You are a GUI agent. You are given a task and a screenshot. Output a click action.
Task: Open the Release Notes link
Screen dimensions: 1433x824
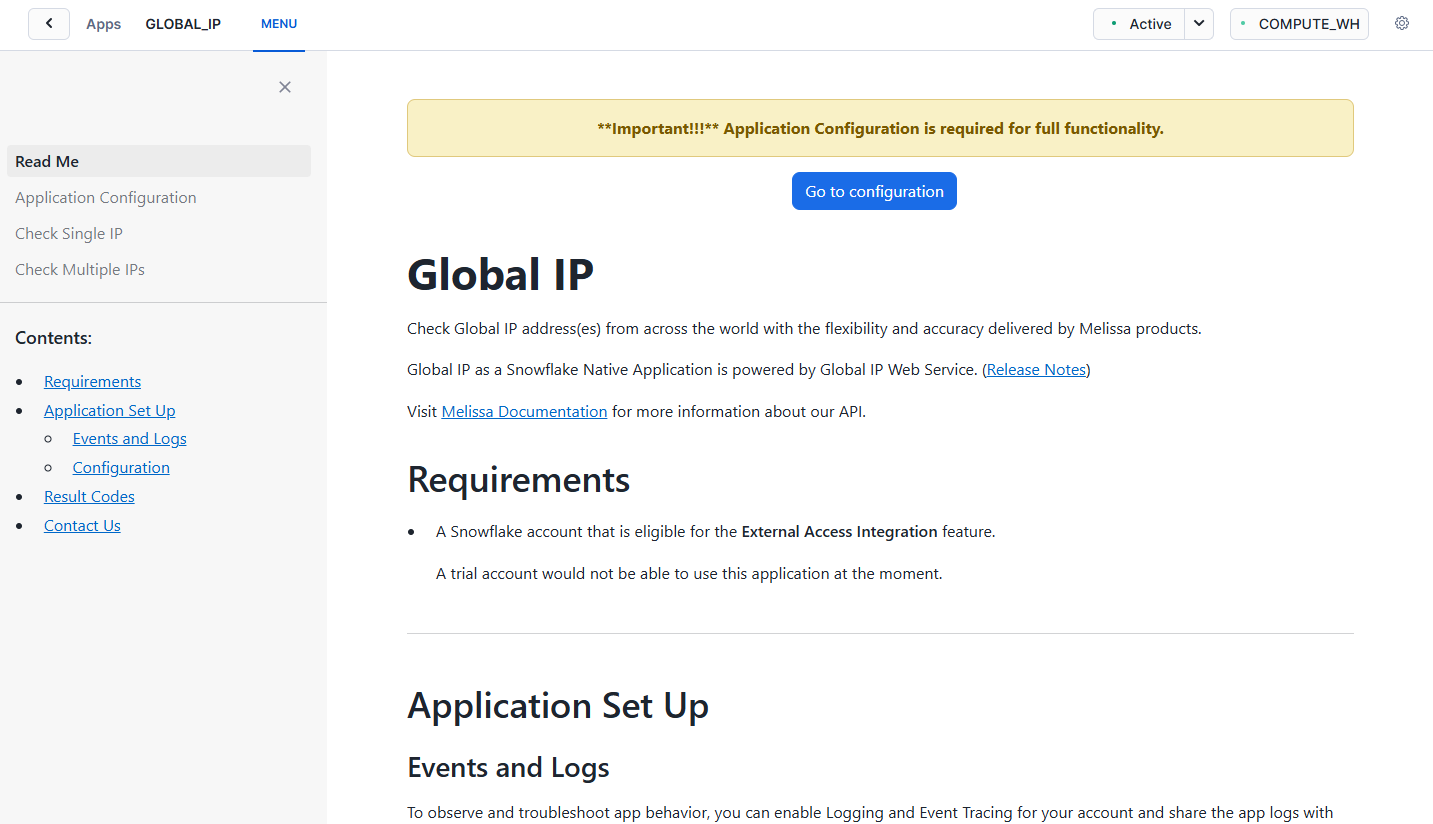[1036, 369]
